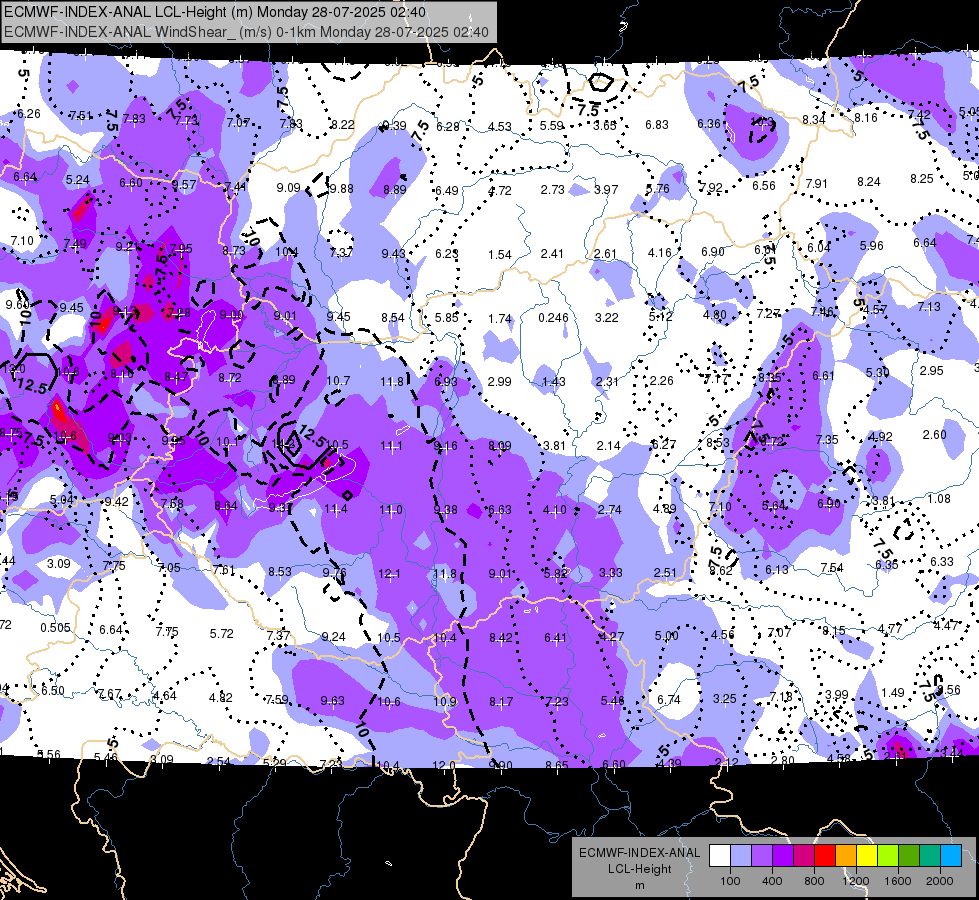Click the light blue legend swatch above 100
This screenshot has width=979, height=900.
point(741,856)
